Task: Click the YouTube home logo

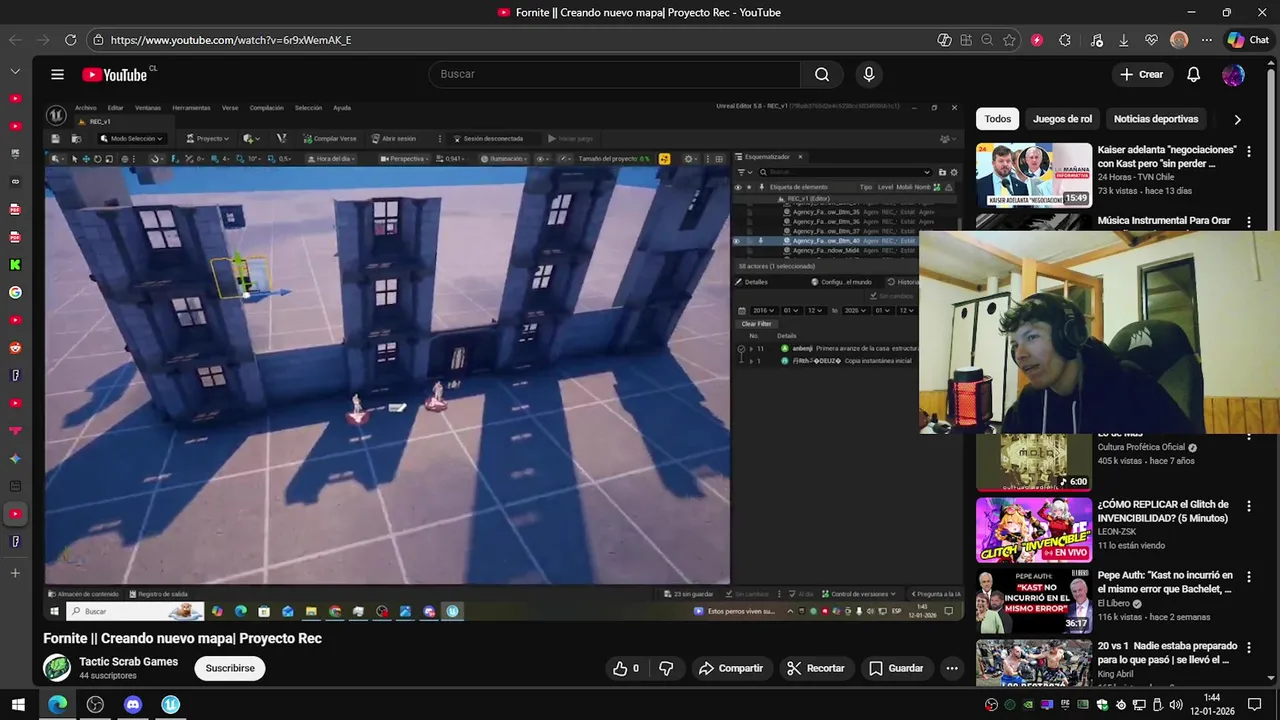Action: [x=114, y=75]
